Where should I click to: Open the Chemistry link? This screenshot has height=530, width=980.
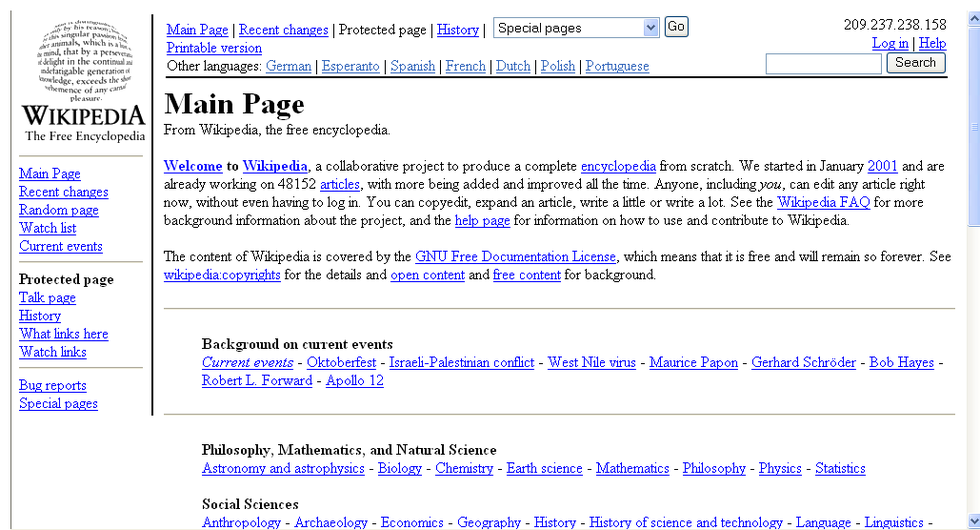tap(464, 468)
